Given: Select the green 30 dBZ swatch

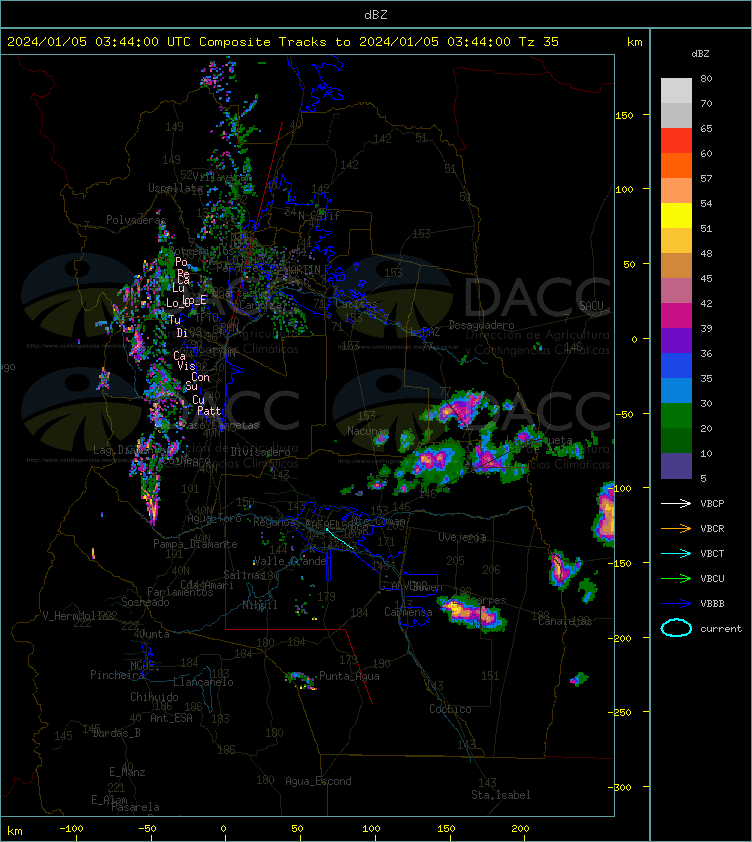Looking at the screenshot, I should click(676, 415).
